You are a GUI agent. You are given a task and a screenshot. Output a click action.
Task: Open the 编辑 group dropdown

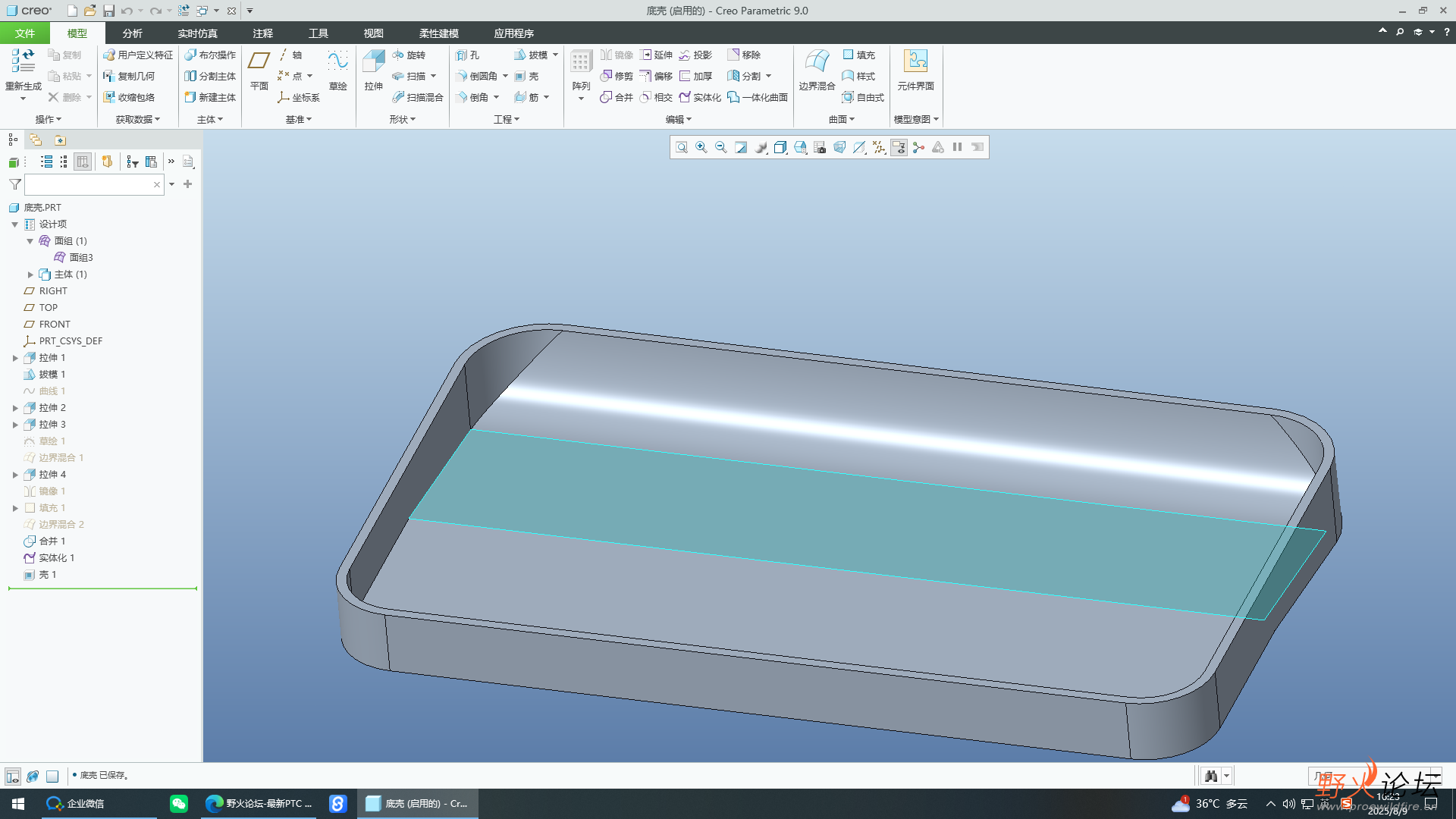click(x=679, y=119)
